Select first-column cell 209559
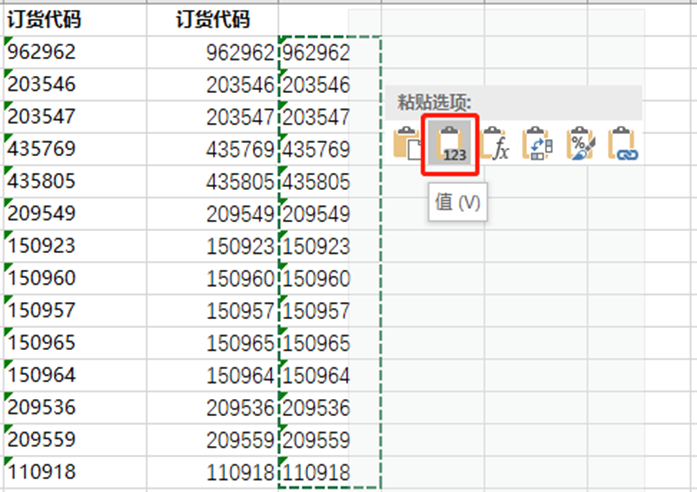Viewport: 697px width, 492px height. pyautogui.click(x=75, y=440)
